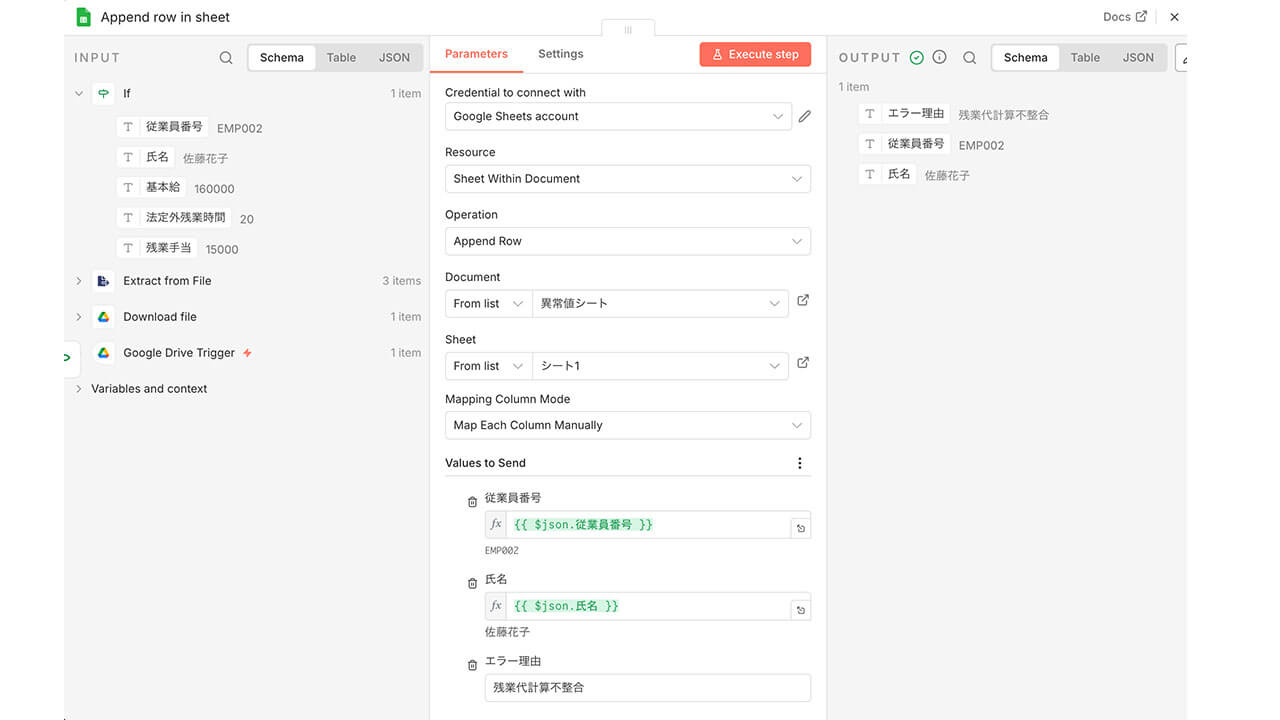Image resolution: width=1280 pixels, height=720 pixels.
Task: Click the エラー理由 text input field
Action: (x=647, y=688)
